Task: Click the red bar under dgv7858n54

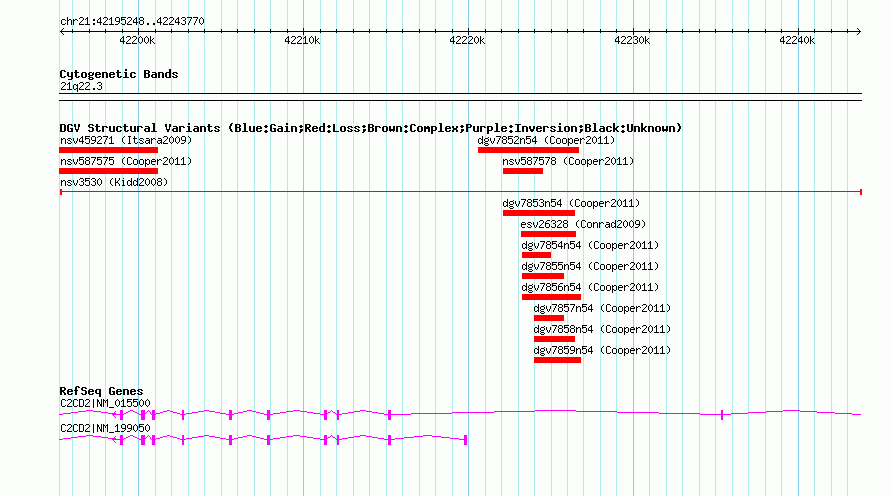Action: coord(555,339)
